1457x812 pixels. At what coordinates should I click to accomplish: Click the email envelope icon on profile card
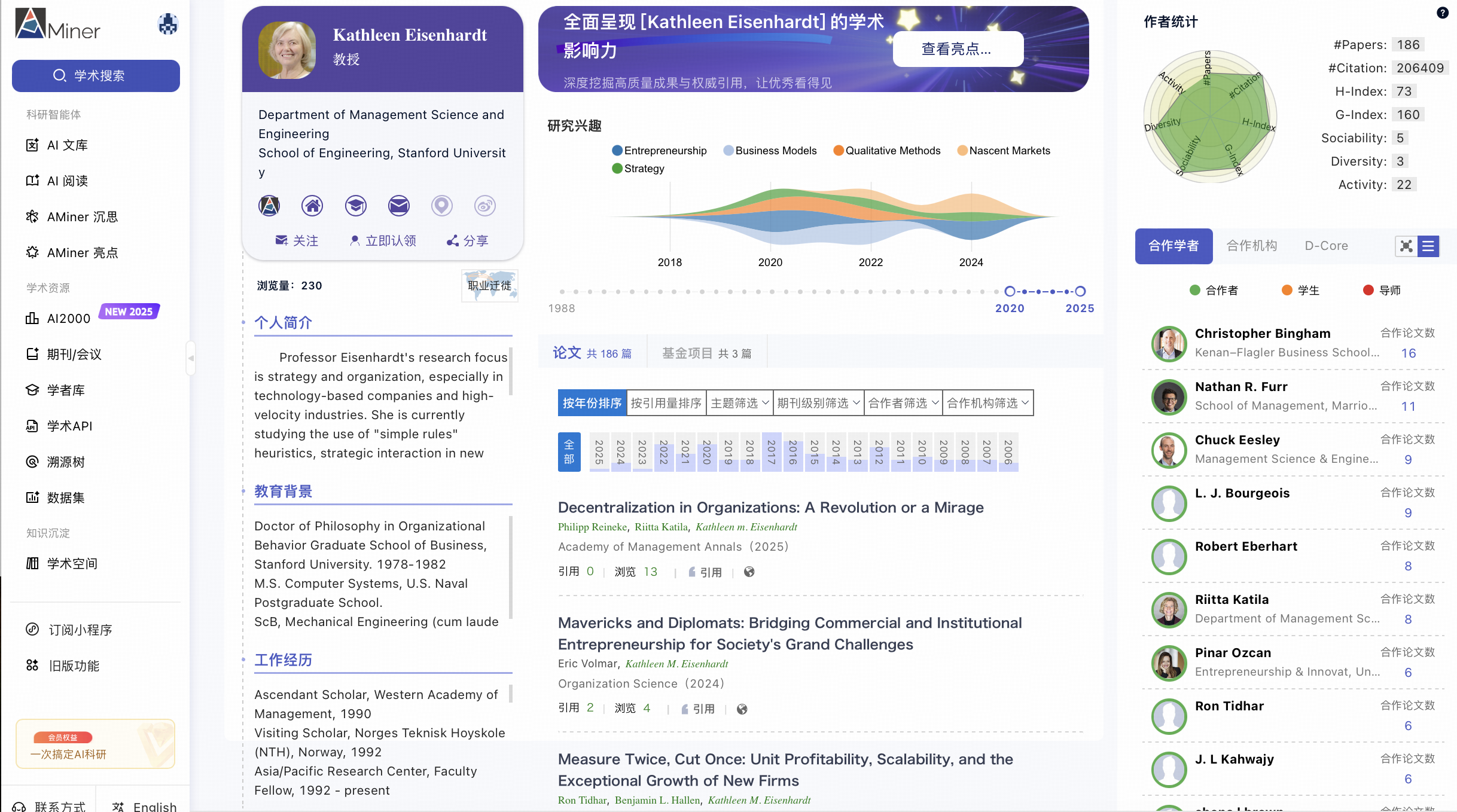coord(398,206)
